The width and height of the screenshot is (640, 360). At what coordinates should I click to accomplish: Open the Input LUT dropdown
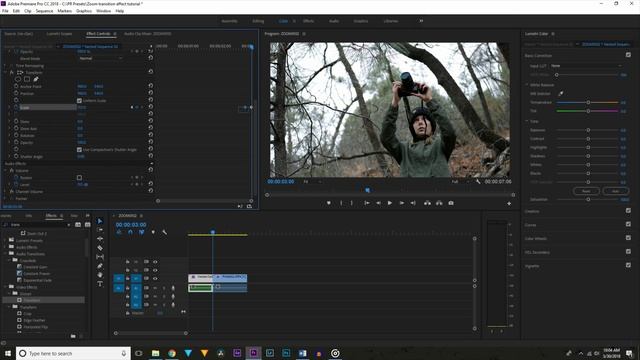586,66
